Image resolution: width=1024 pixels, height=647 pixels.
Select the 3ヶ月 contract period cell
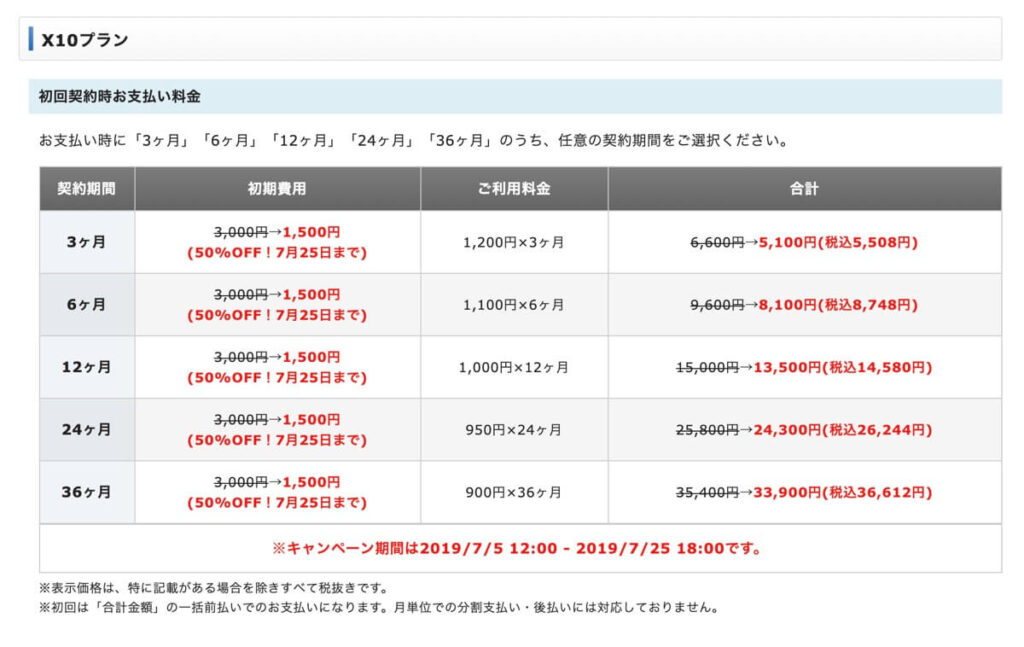coord(87,242)
